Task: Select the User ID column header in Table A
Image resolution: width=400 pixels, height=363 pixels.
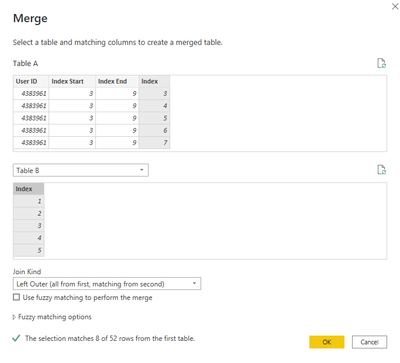Action: [31, 81]
